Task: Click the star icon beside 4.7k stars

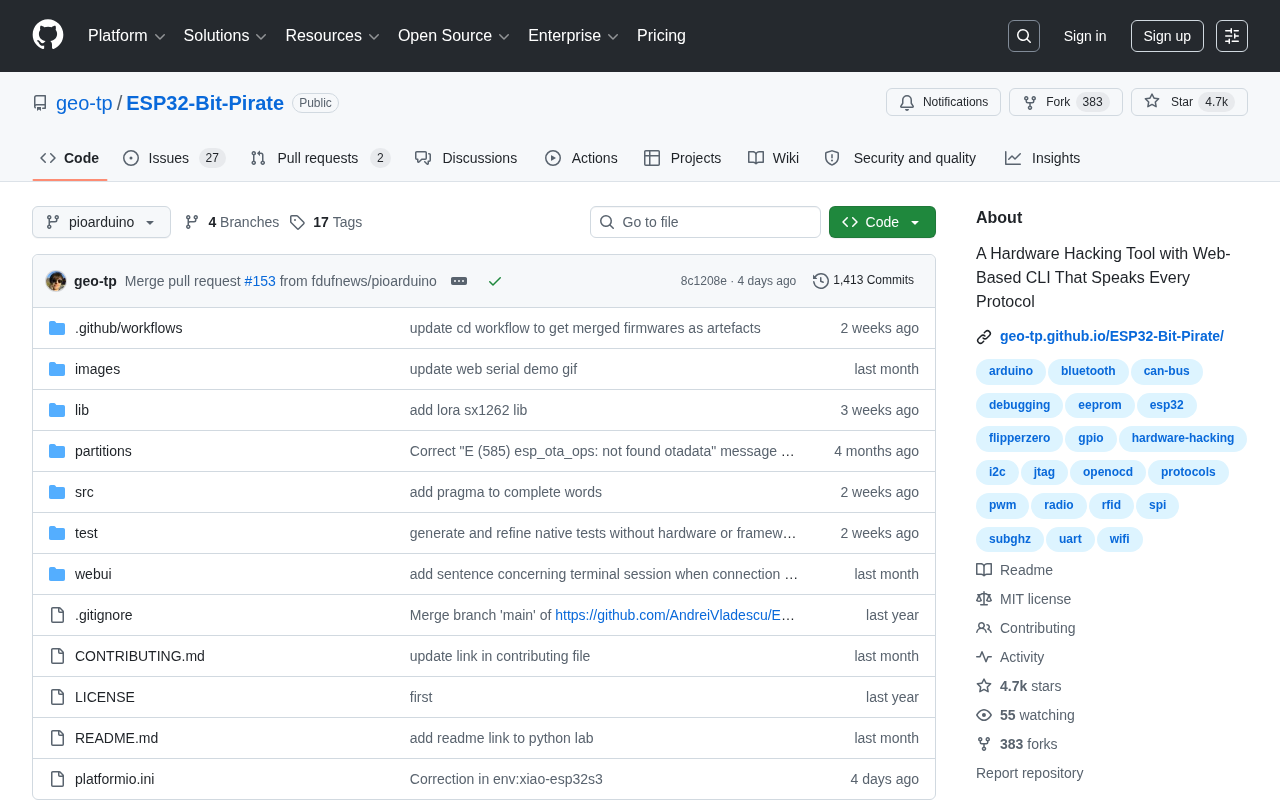Action: pos(984,686)
